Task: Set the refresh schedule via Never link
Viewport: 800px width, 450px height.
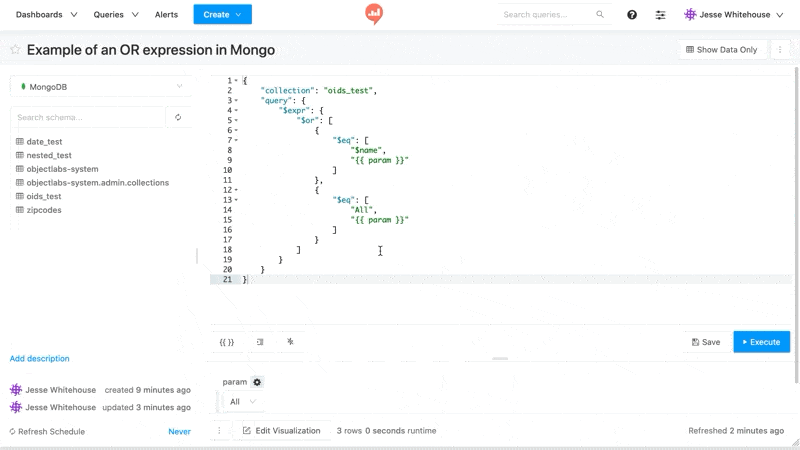Action: 180,432
